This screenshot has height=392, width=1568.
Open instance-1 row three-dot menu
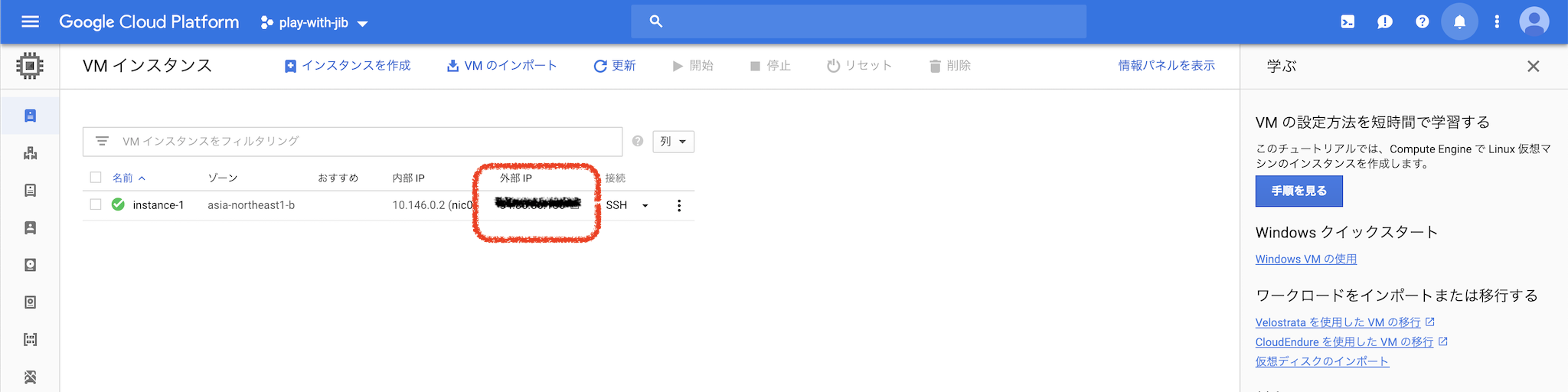pyautogui.click(x=679, y=205)
